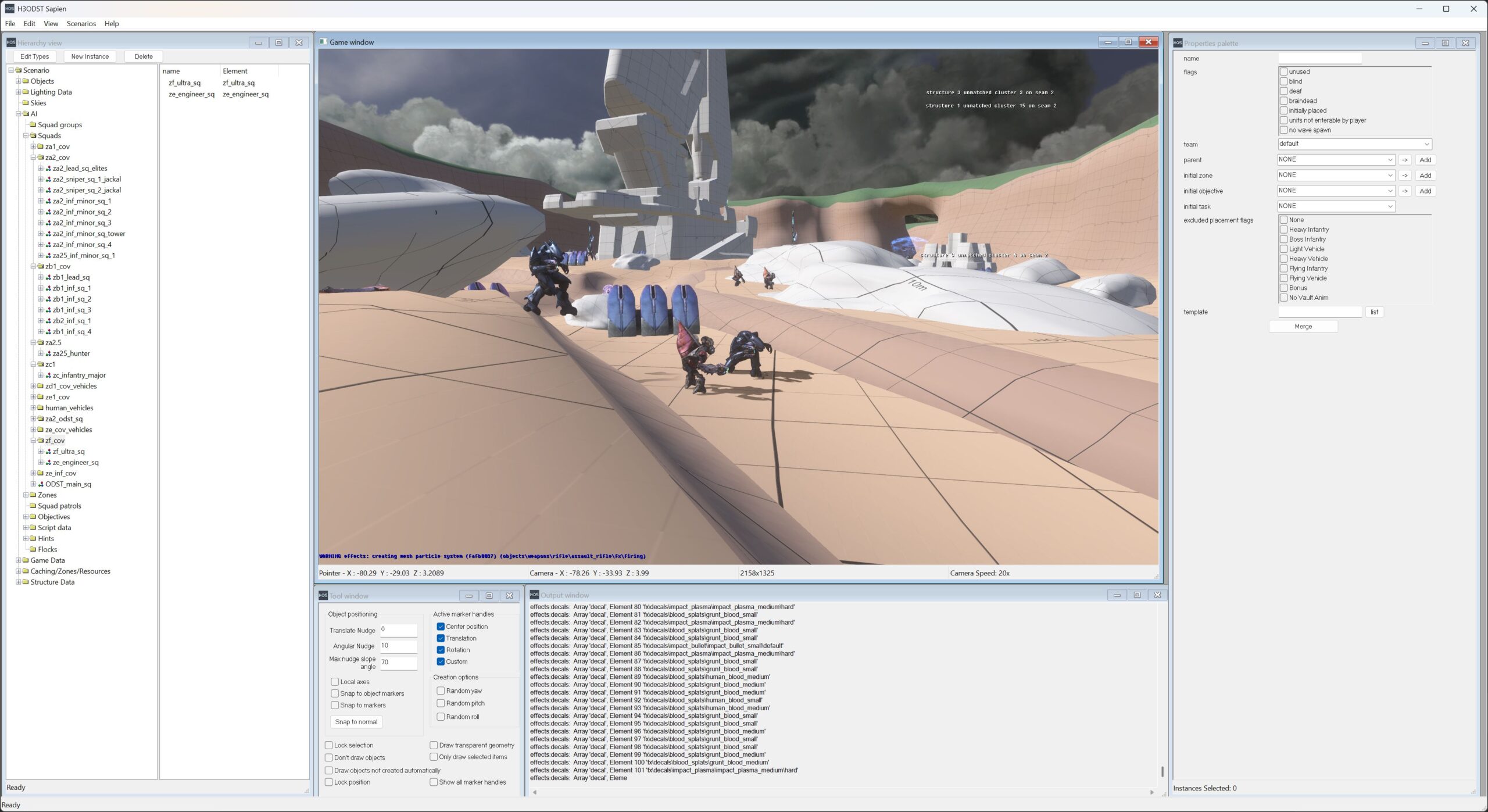1488x812 pixels.
Task: Collapse the za2_cov squad folder
Action: pos(33,158)
